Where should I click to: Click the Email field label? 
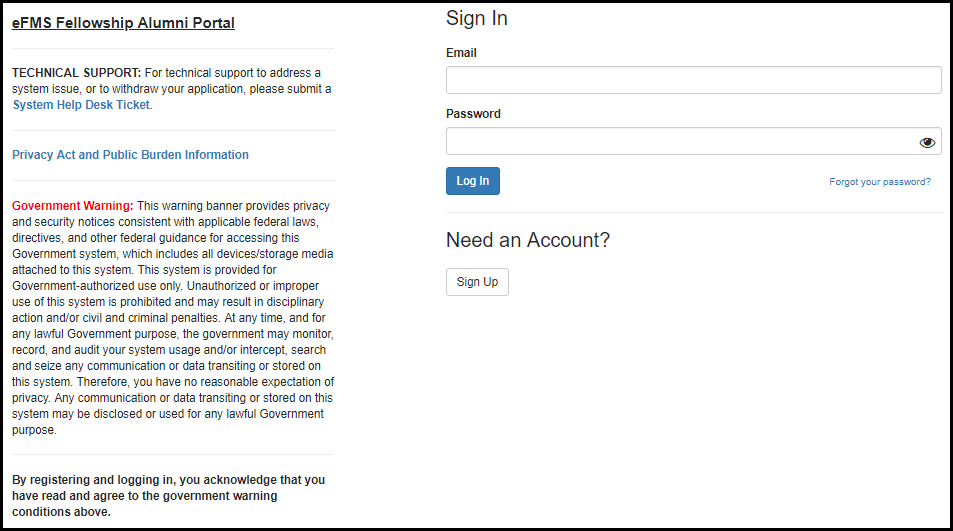(x=461, y=53)
